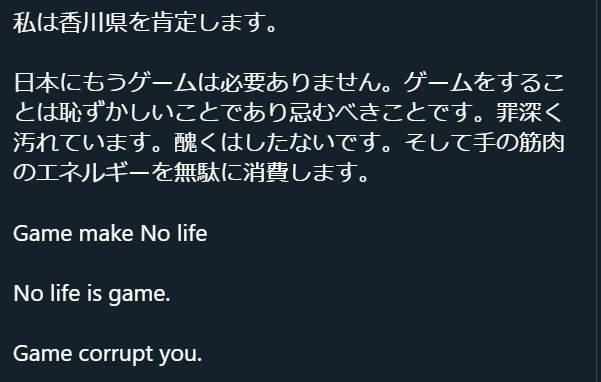Click the vertical divider line at right edge
The width and height of the screenshot is (601, 382).
(596, 191)
